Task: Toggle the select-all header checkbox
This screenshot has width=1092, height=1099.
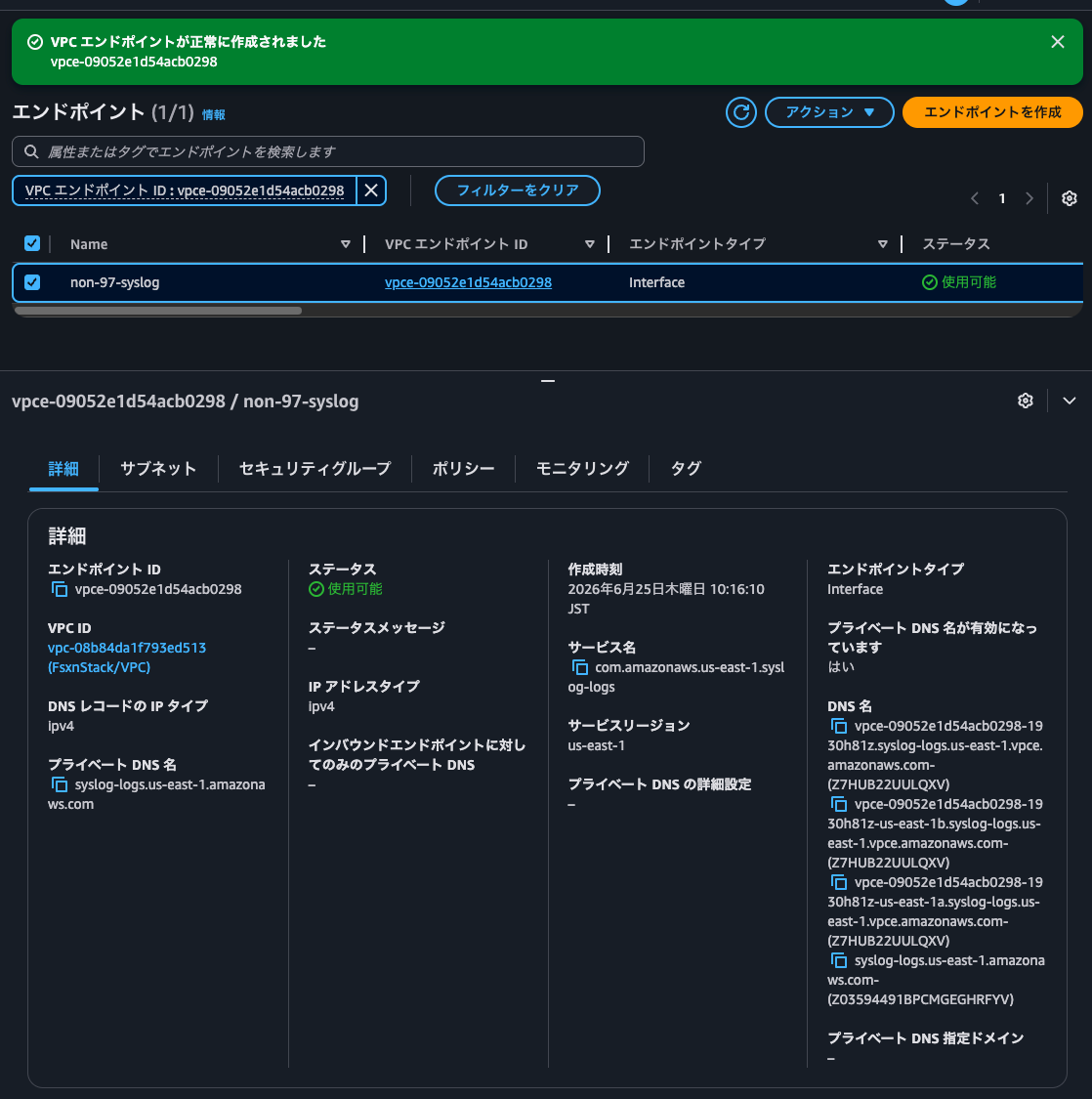Action: click(x=32, y=243)
